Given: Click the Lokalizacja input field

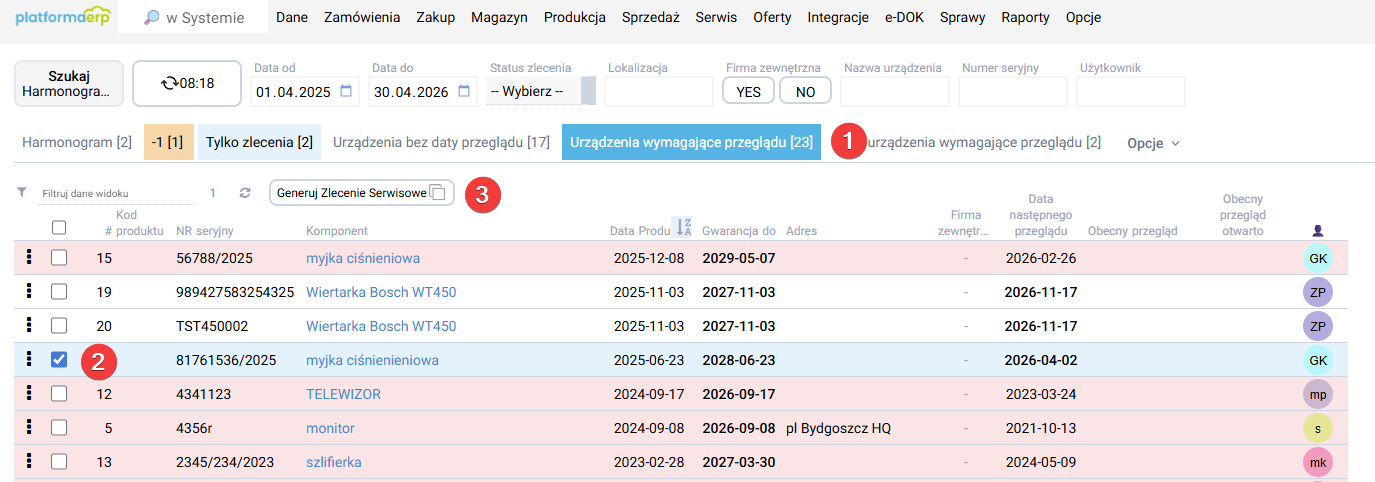Looking at the screenshot, I should pyautogui.click(x=659, y=91).
